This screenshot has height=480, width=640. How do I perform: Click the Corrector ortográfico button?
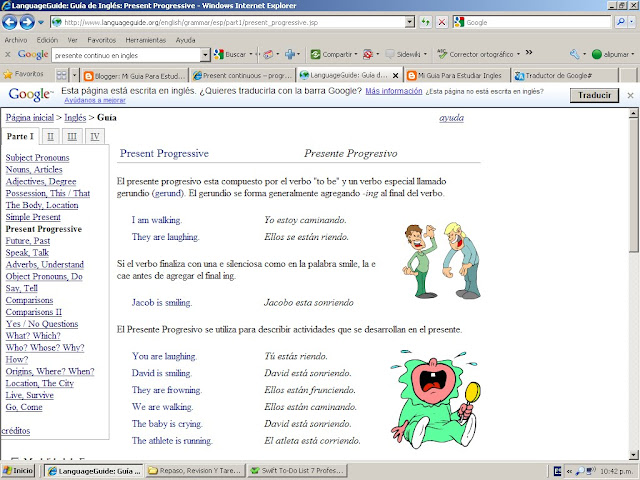(476, 54)
